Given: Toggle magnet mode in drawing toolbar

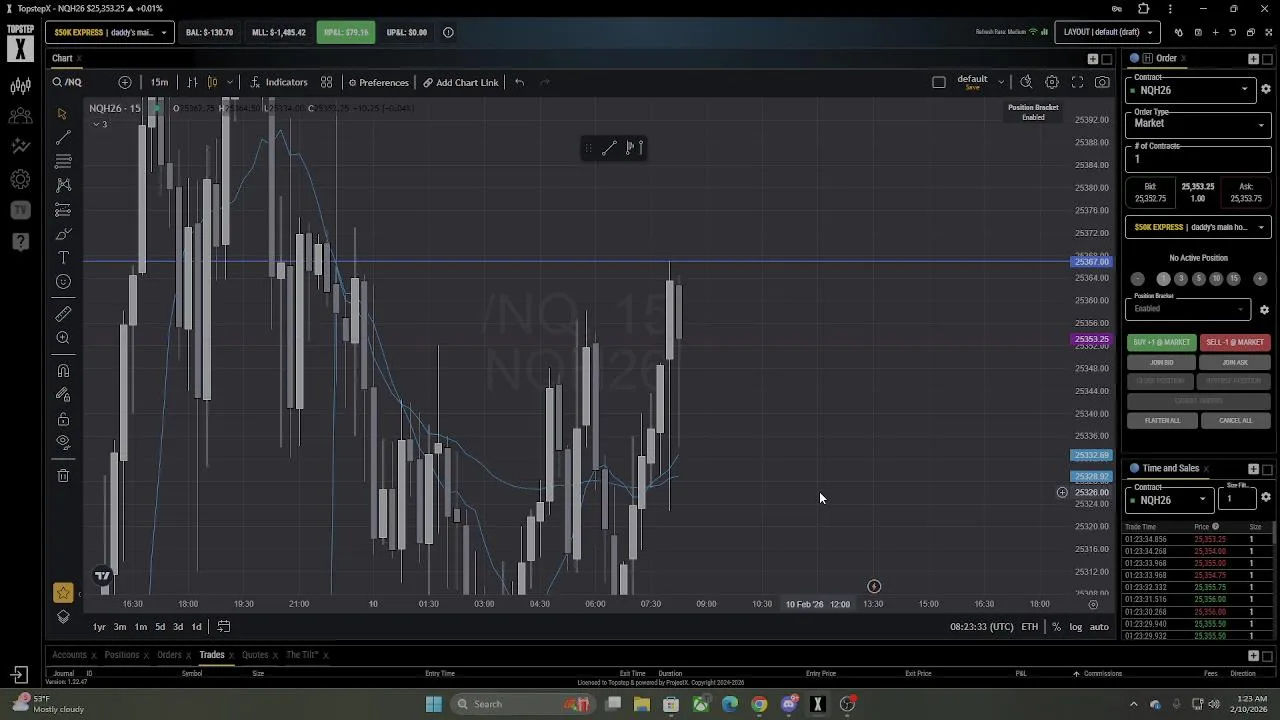Looking at the screenshot, I should (63, 371).
